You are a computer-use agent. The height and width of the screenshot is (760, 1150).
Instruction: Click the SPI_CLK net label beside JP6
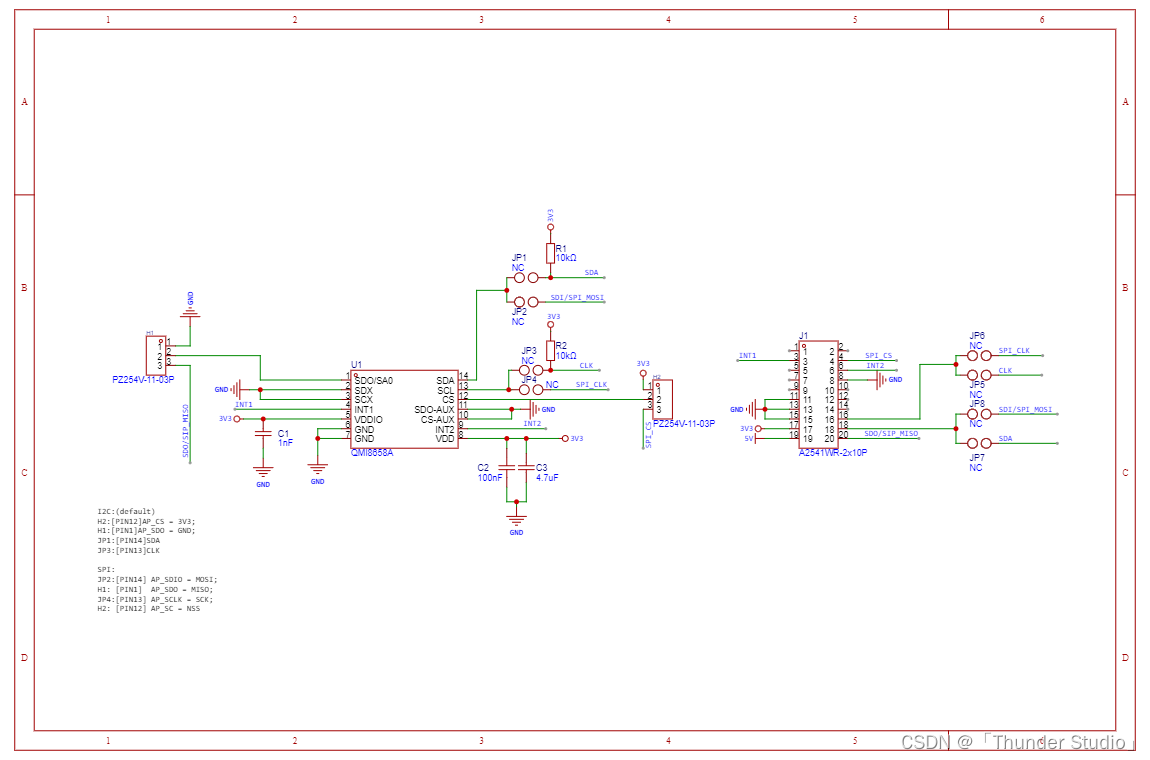(1014, 351)
